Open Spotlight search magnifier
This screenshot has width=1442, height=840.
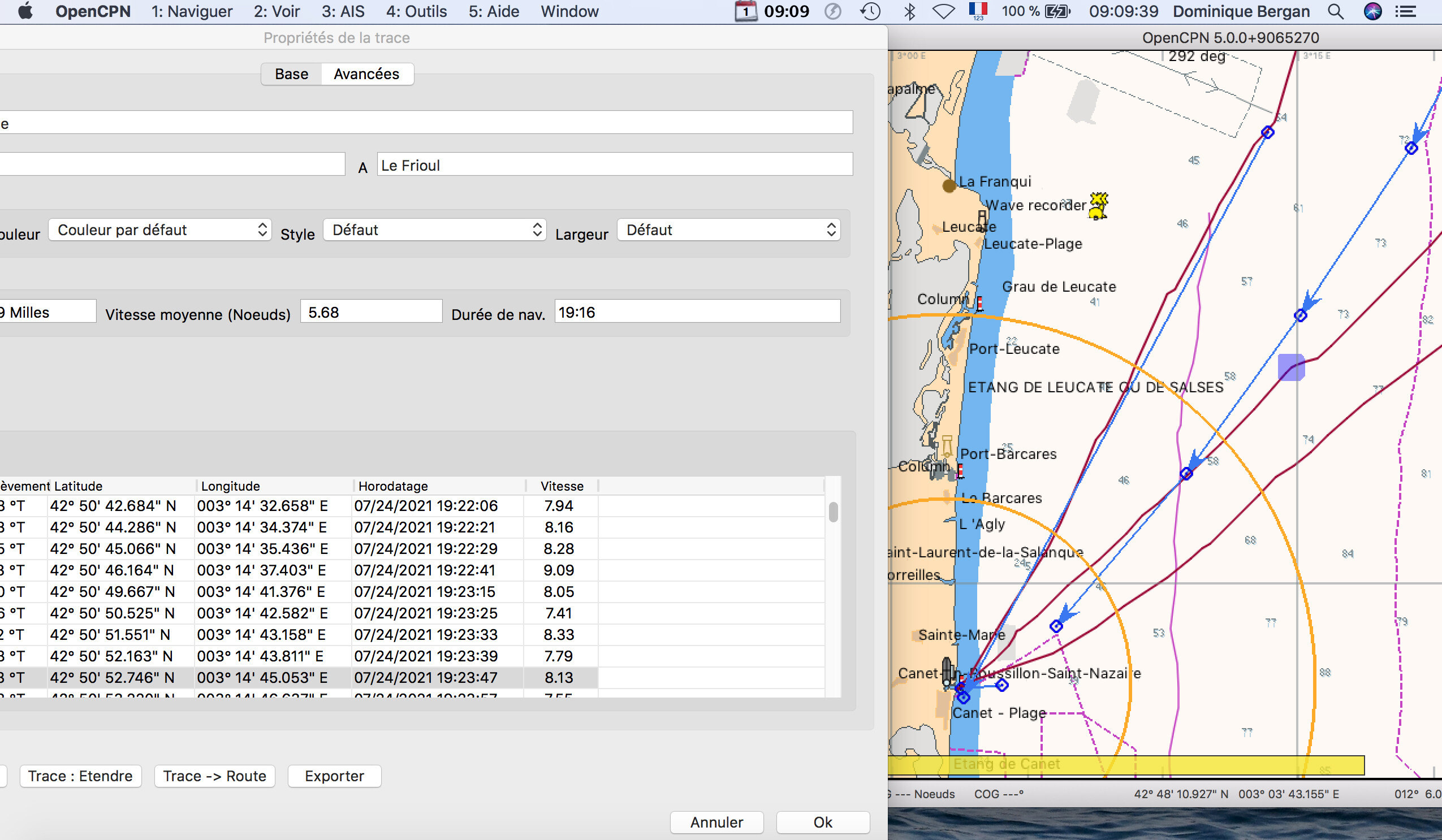pos(1335,11)
